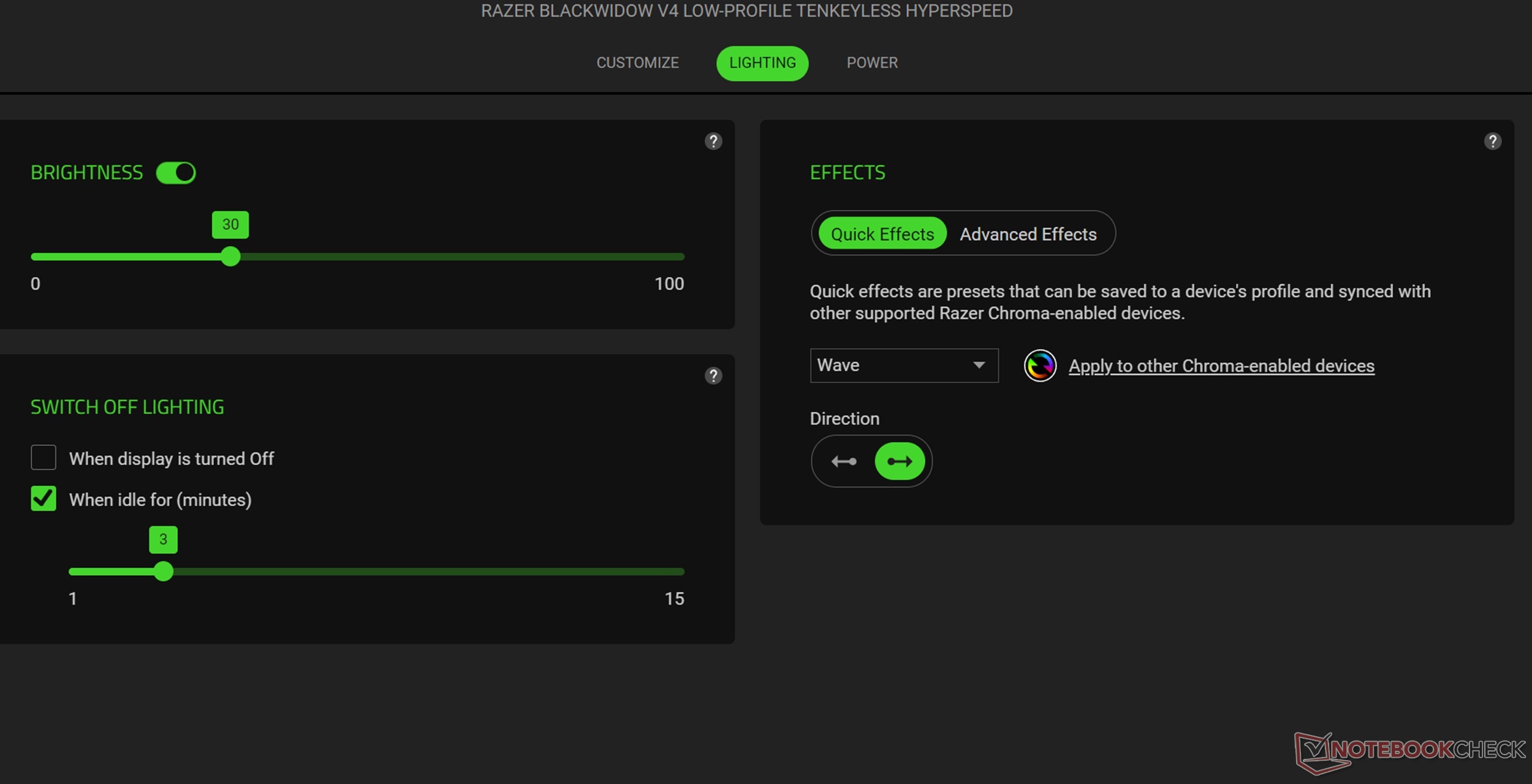This screenshot has width=1532, height=784.
Task: Check 'When display is turned Off' box
Action: [44, 458]
